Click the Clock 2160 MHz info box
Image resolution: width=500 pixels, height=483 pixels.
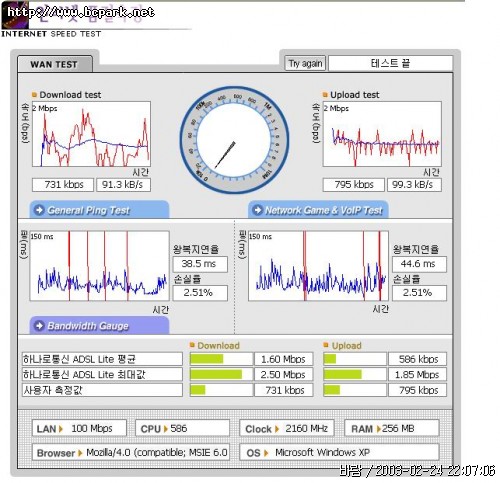coord(287,428)
